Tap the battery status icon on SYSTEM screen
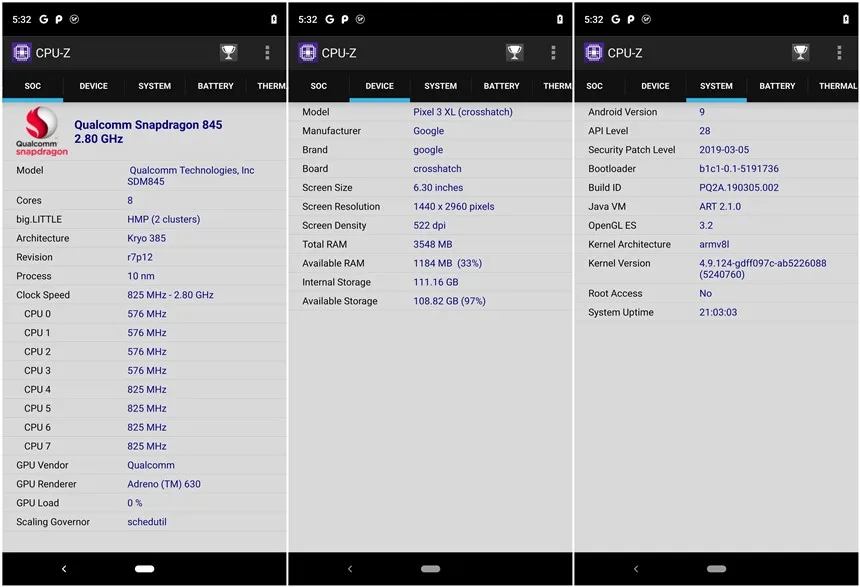 [846, 19]
